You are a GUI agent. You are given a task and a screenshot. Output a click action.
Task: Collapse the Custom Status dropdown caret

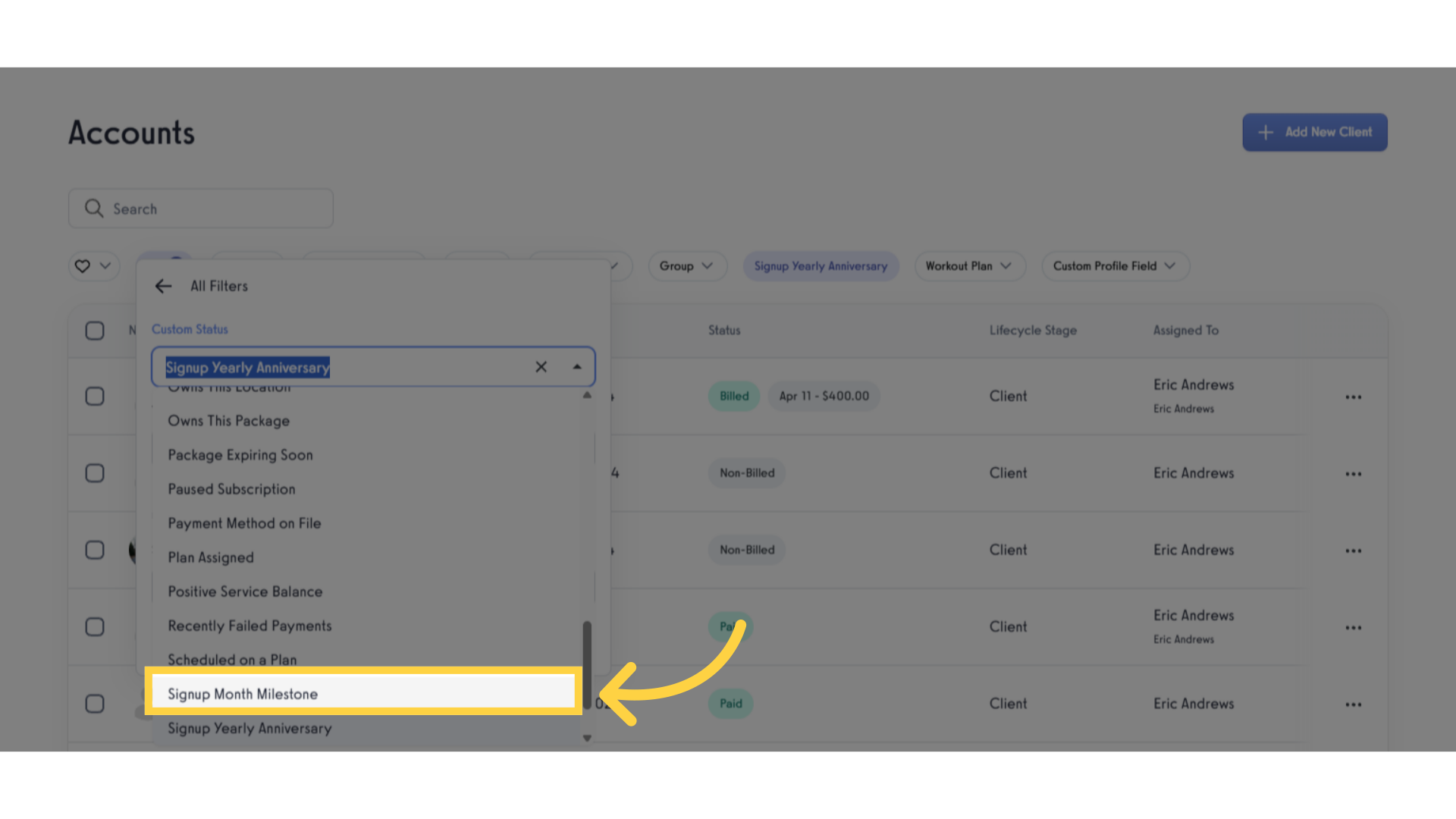pos(577,367)
